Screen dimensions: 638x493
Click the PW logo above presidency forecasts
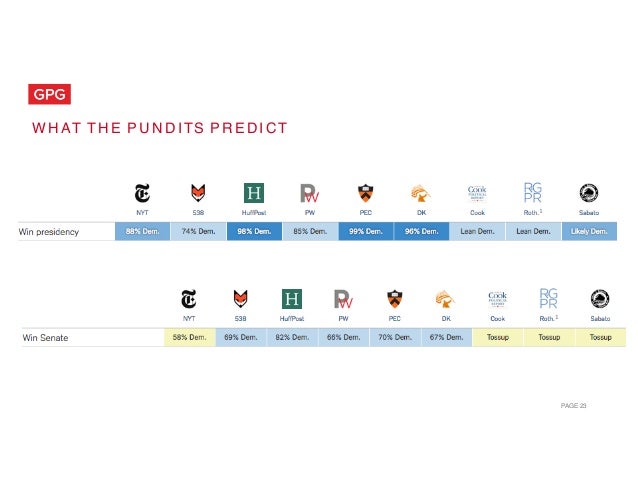309,193
